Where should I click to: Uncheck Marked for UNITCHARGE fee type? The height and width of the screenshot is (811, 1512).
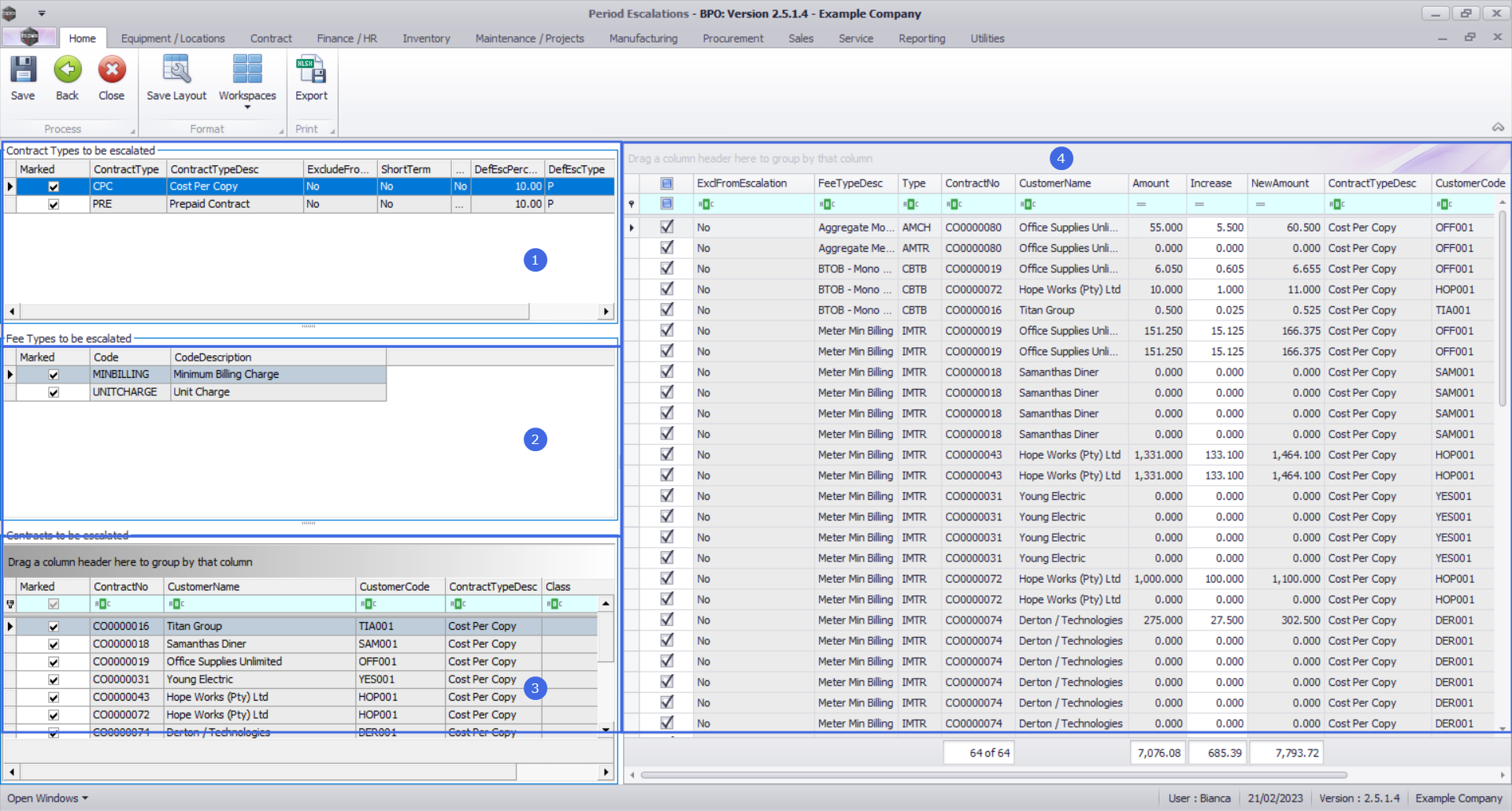pos(54,392)
